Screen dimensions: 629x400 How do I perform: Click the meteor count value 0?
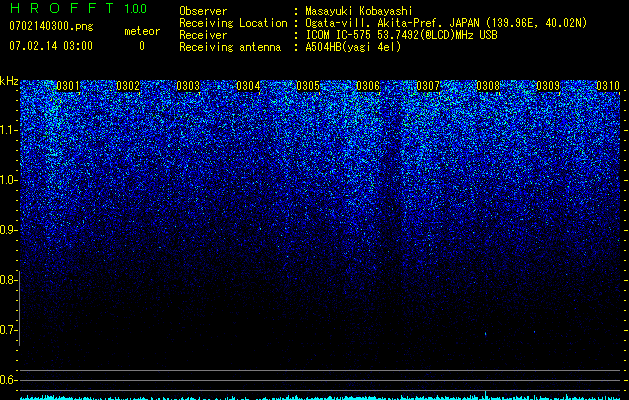click(142, 46)
